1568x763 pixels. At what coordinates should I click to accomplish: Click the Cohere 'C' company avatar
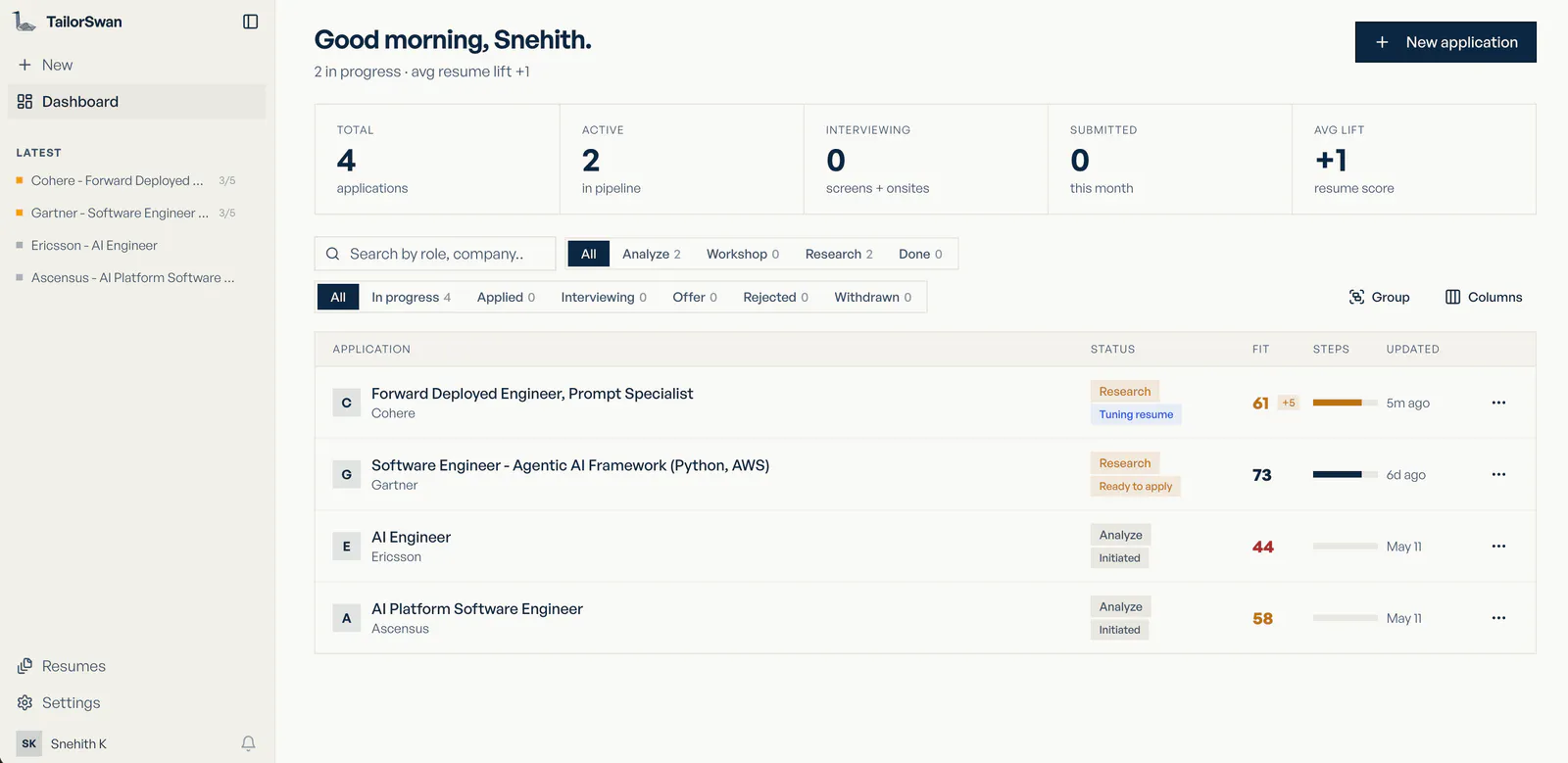point(347,403)
